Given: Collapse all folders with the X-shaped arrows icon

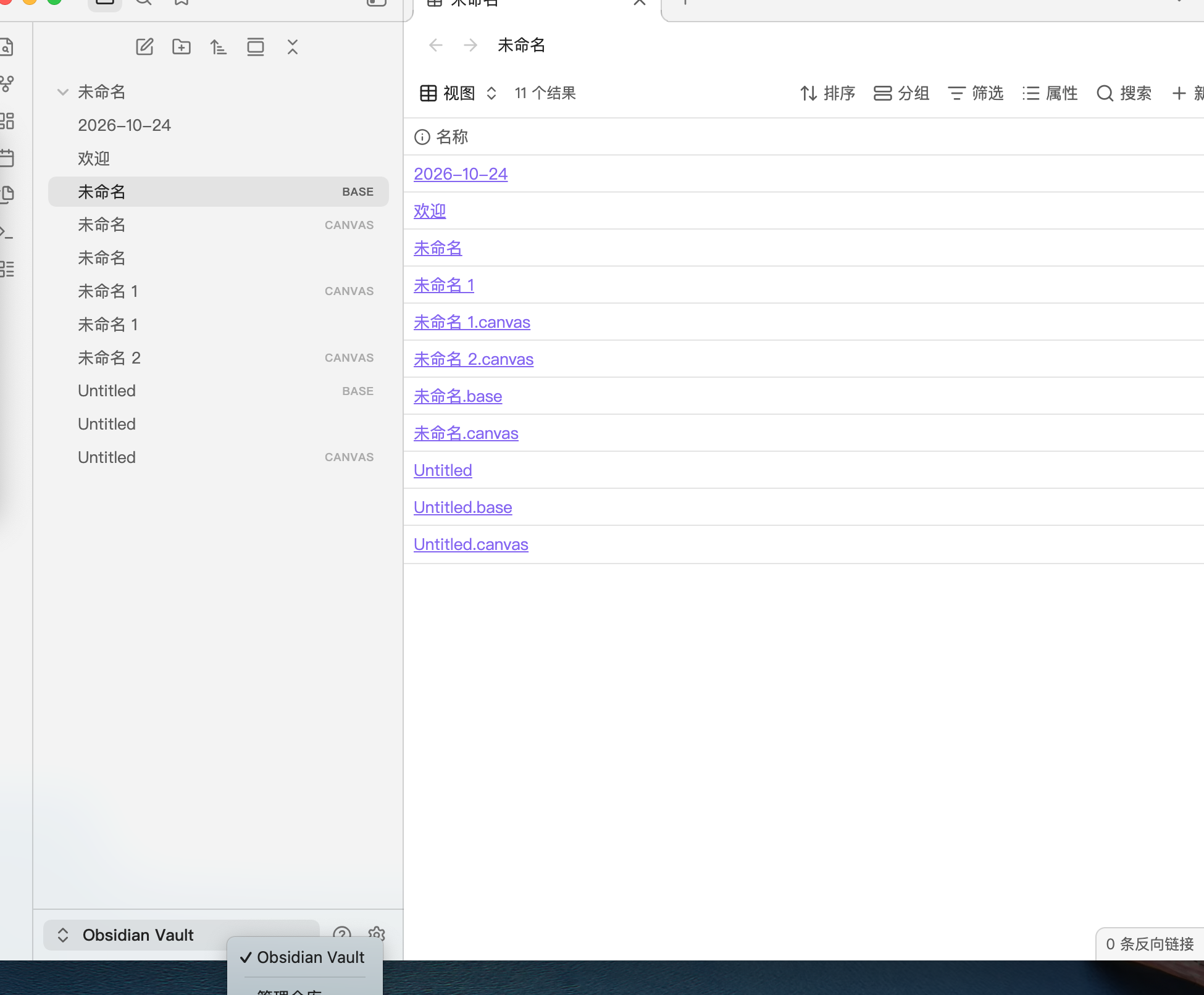Looking at the screenshot, I should pyautogui.click(x=293, y=47).
